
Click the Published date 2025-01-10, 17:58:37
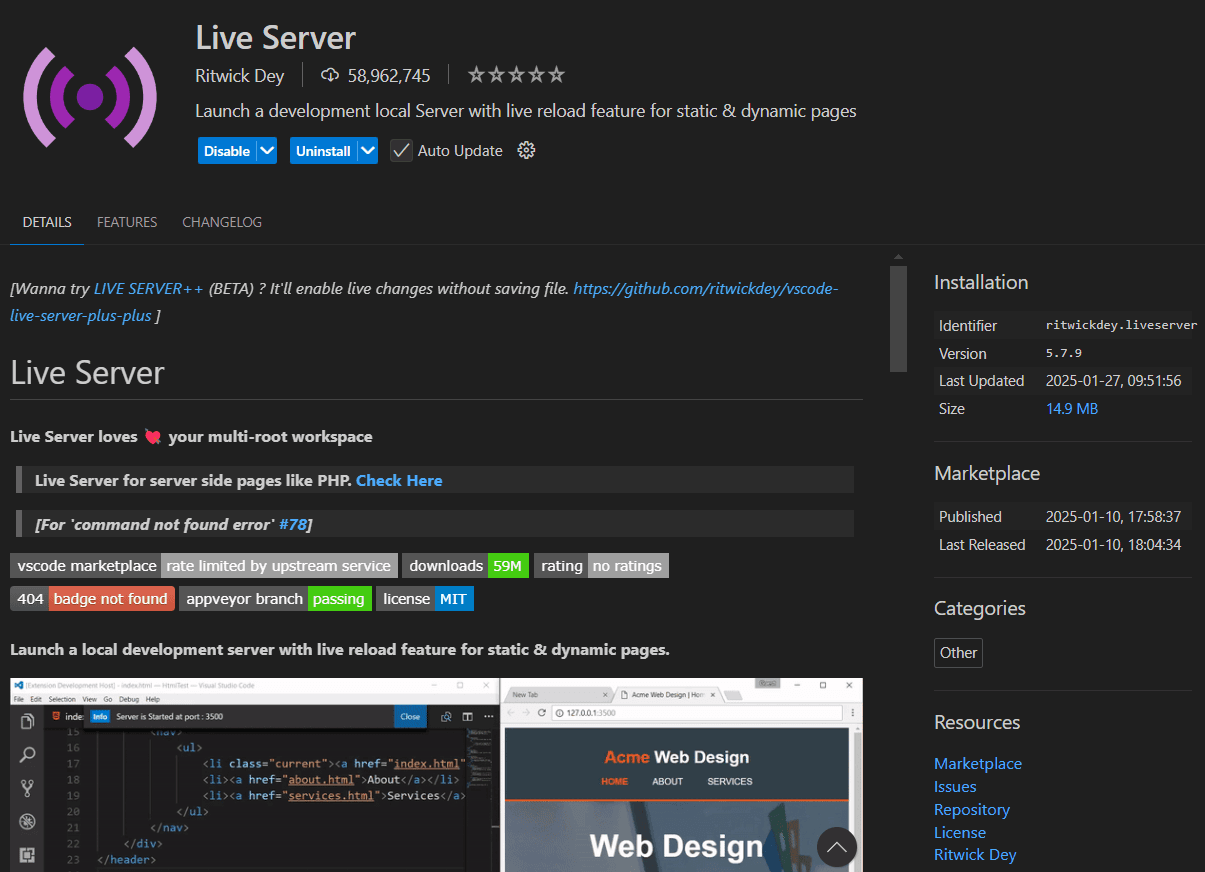[1113, 517]
